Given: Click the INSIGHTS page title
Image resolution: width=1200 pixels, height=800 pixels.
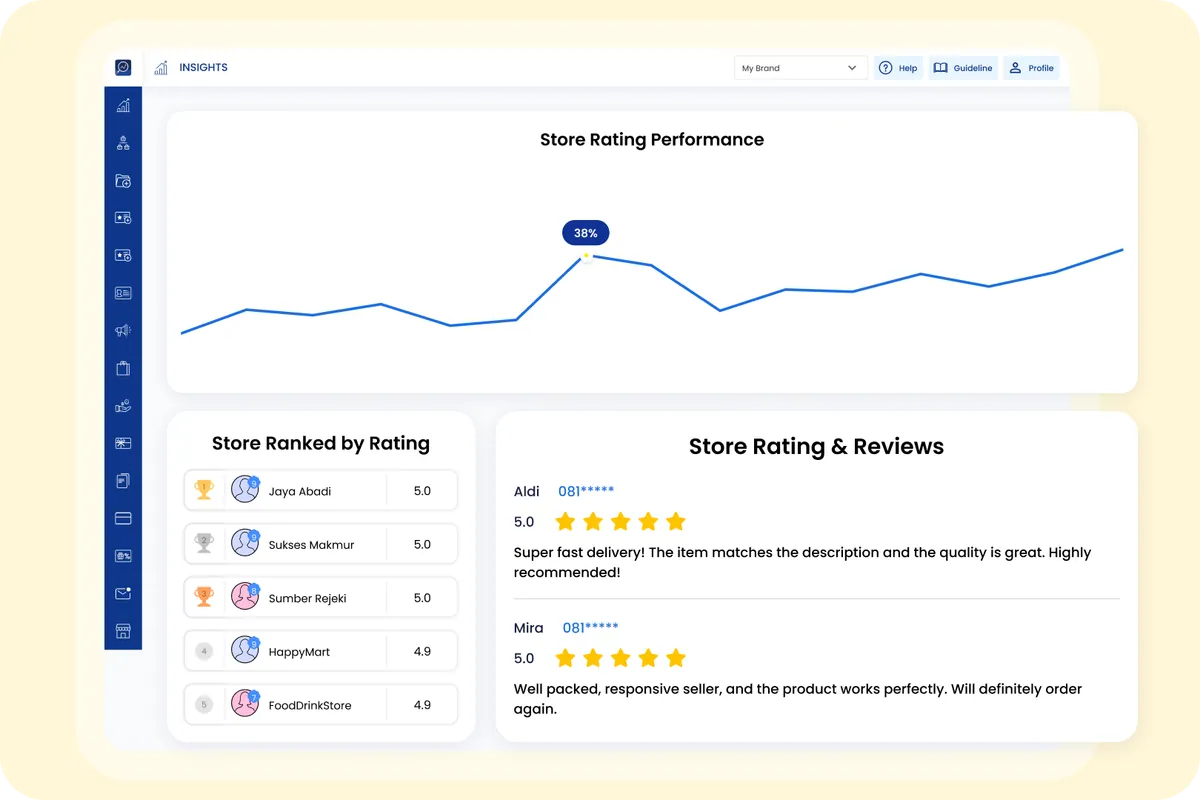Looking at the screenshot, I should (x=203, y=68).
